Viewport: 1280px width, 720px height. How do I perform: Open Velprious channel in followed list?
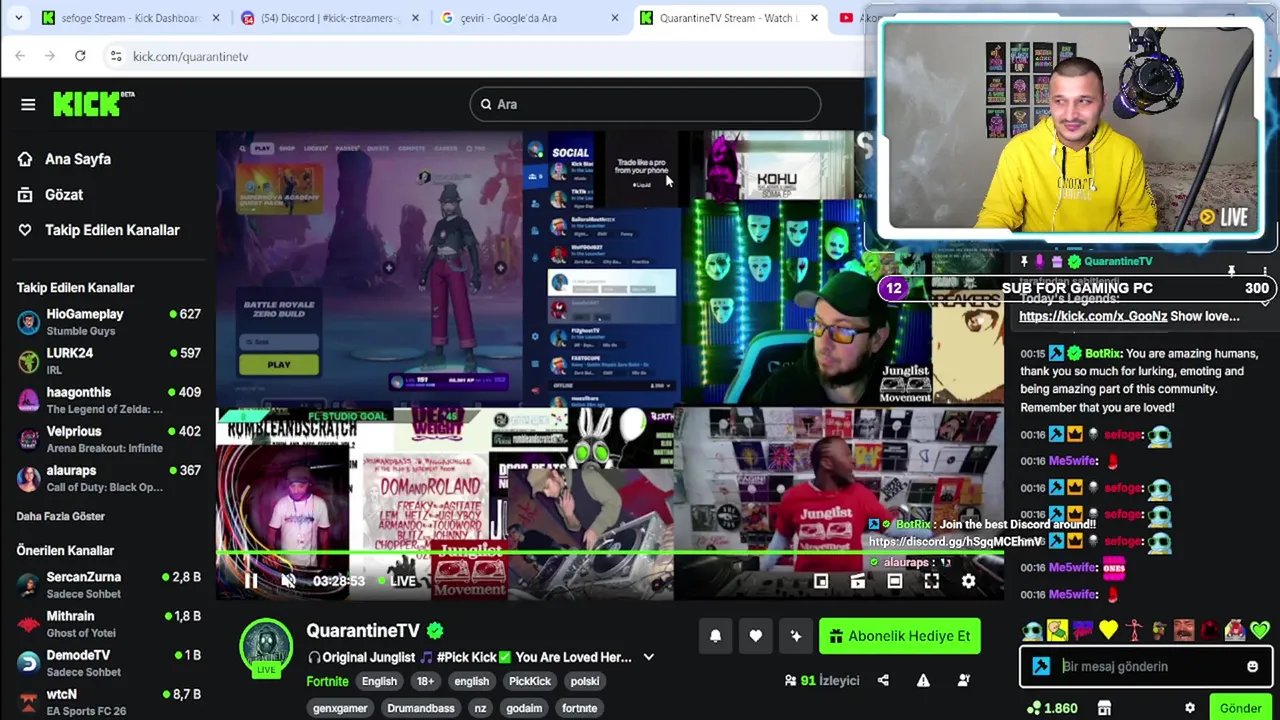tap(108, 439)
